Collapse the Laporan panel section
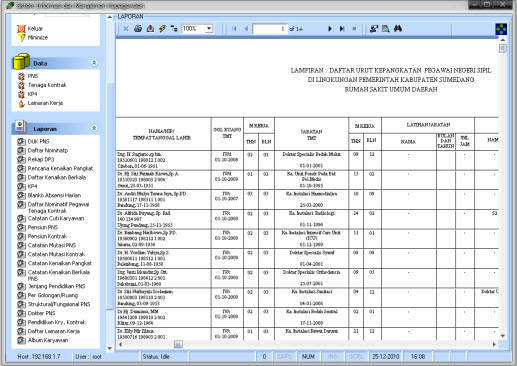The width and height of the screenshot is (517, 366). pos(94,128)
